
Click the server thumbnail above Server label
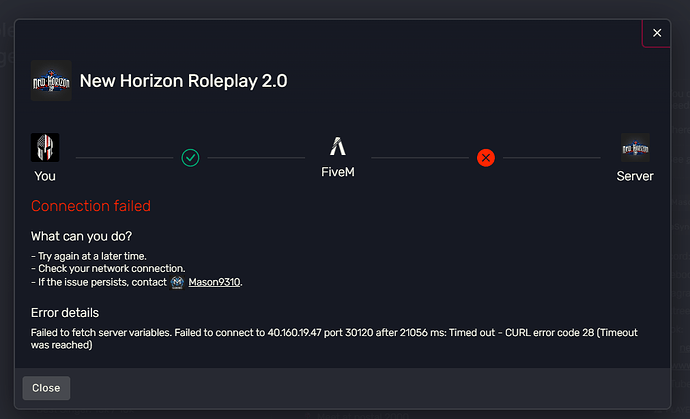[x=635, y=148]
